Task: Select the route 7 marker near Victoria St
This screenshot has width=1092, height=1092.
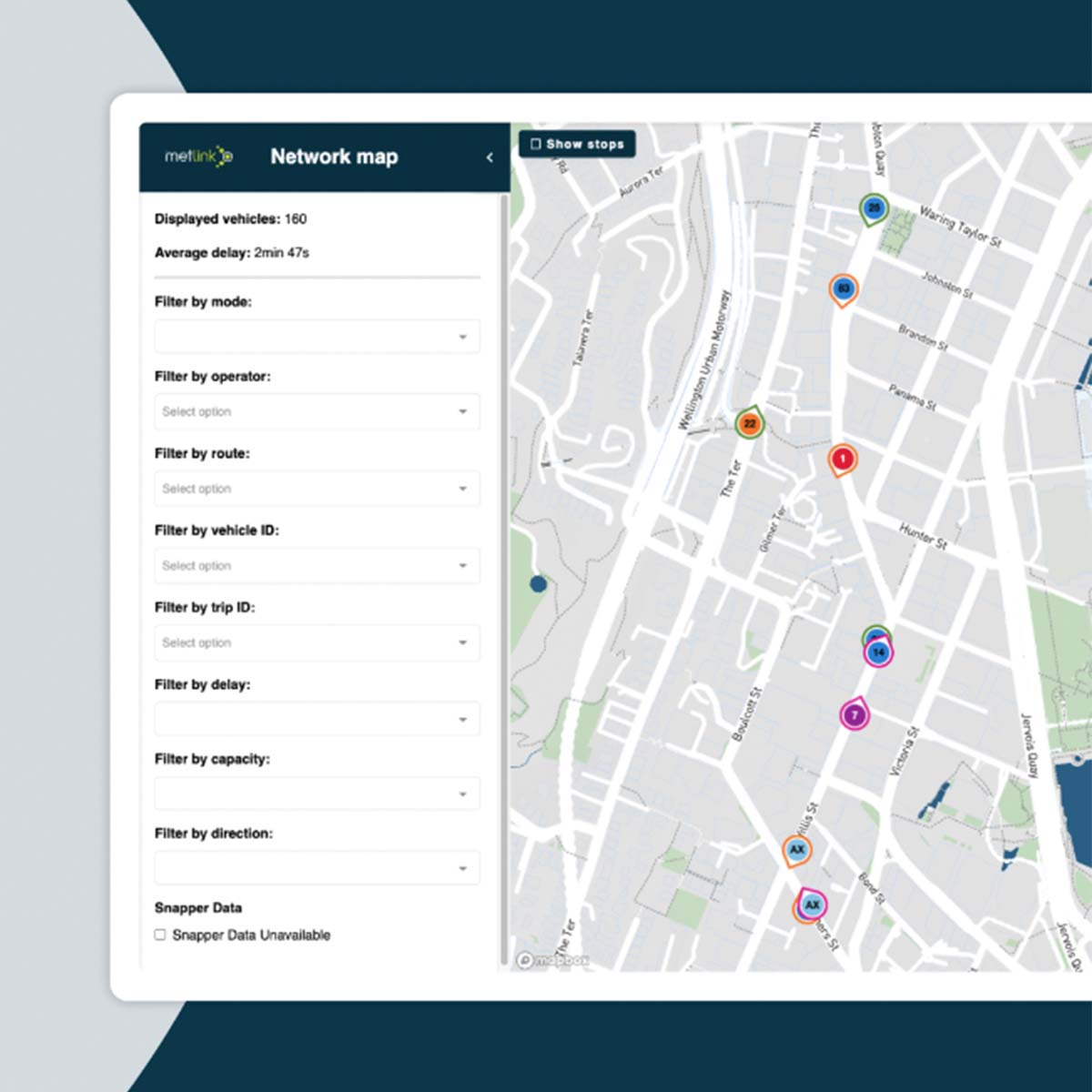Action: tap(854, 715)
